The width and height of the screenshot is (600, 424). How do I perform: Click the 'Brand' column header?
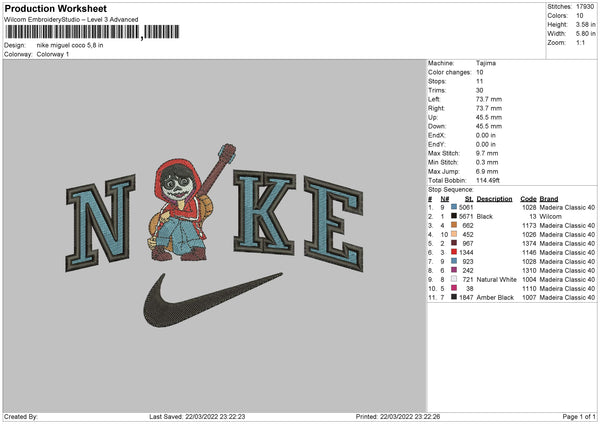pos(549,199)
